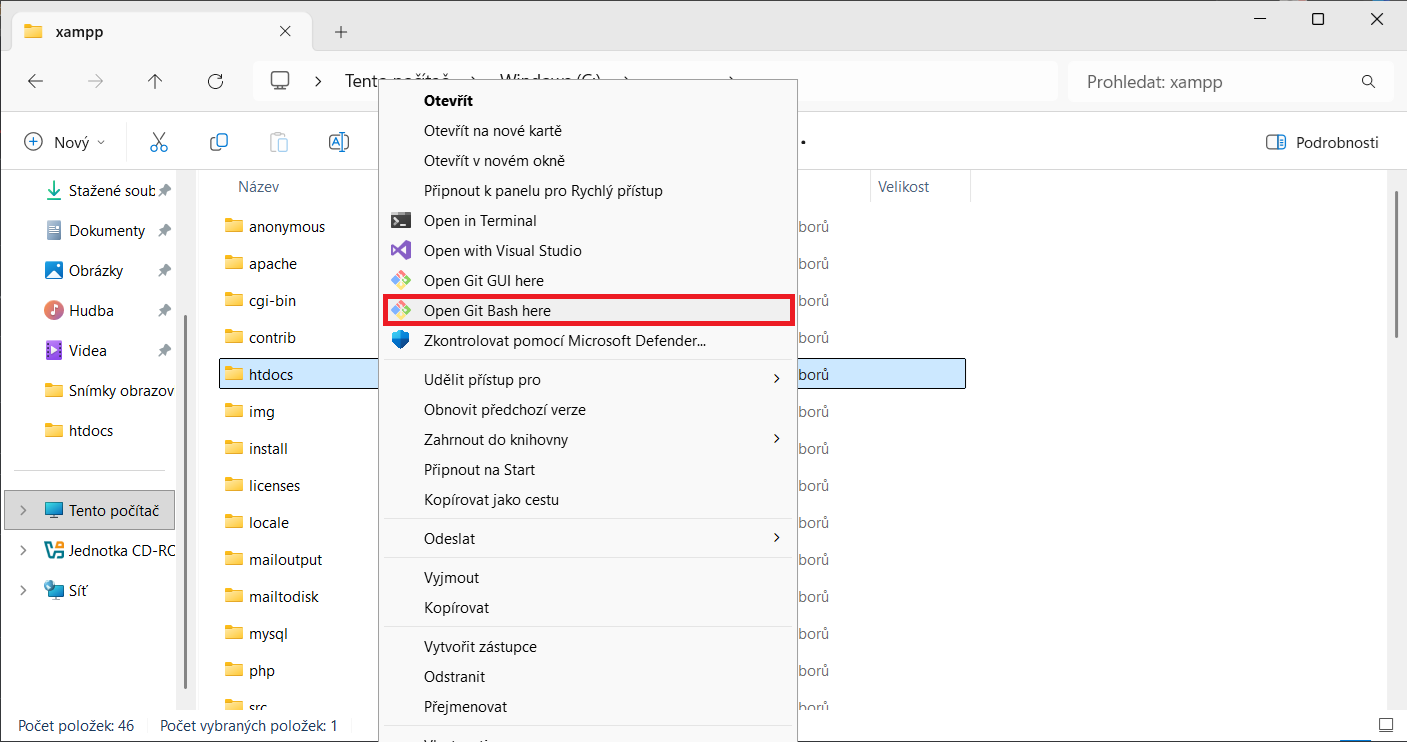The width and height of the screenshot is (1407, 742).
Task: Expand the Tento počítač tree node
Action: 24,510
